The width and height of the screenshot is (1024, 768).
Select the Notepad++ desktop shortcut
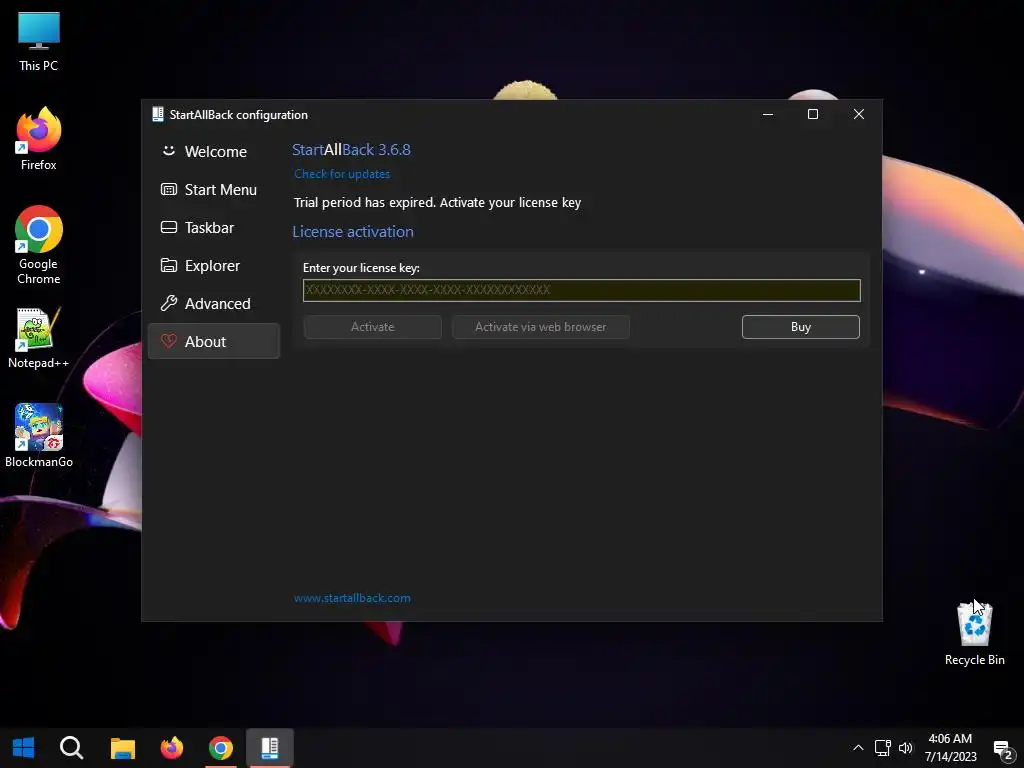point(39,338)
